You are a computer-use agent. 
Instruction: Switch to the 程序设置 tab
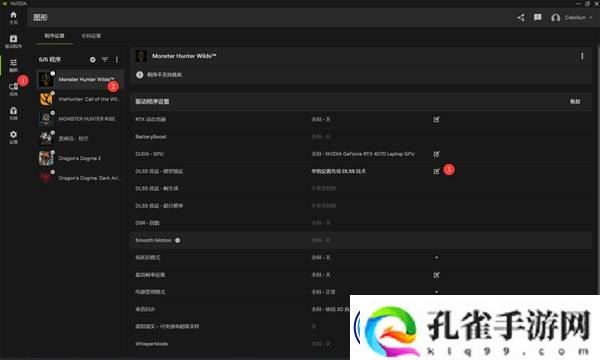click(54, 36)
